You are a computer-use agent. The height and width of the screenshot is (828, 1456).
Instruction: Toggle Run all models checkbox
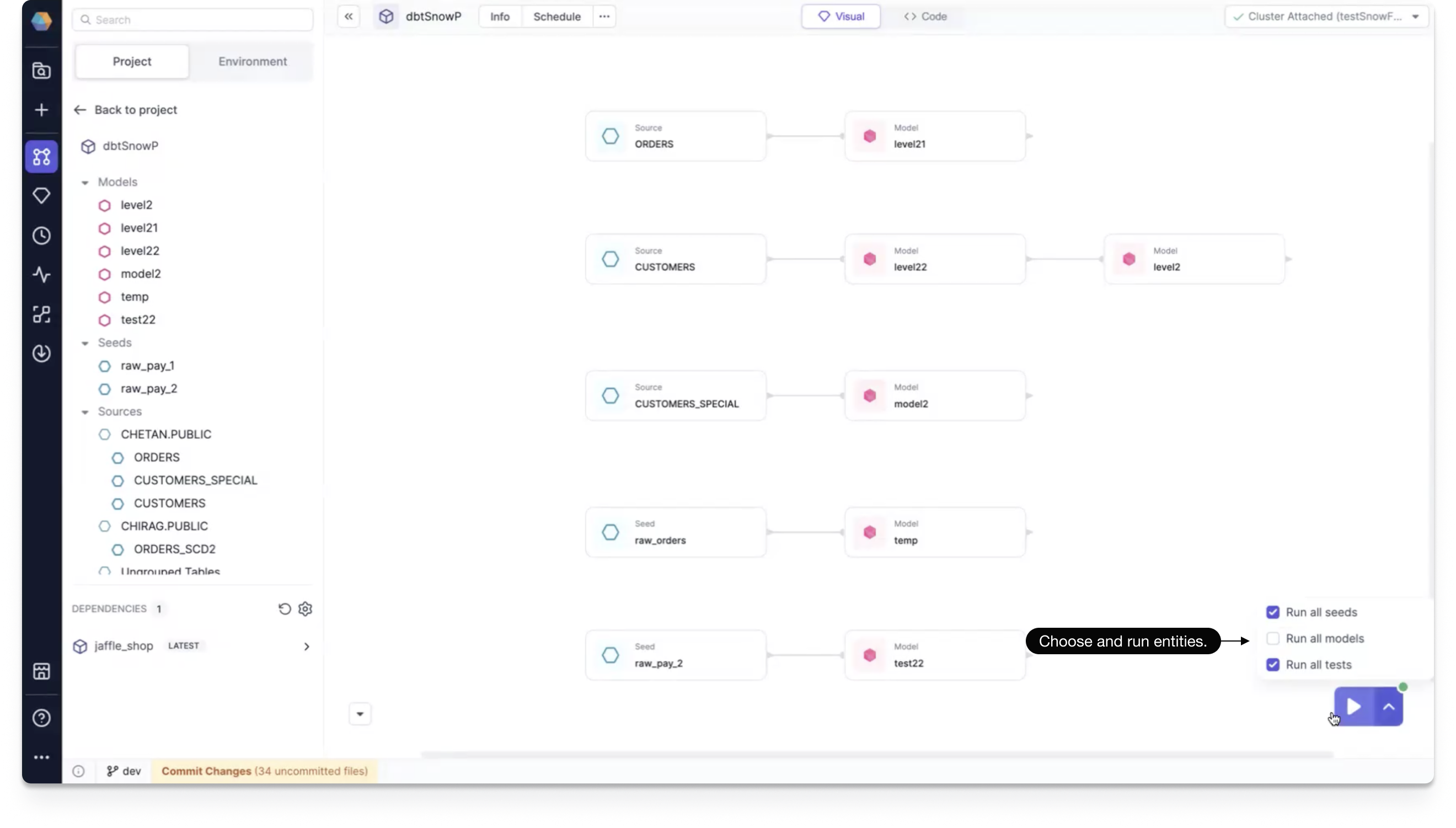pyautogui.click(x=1273, y=638)
